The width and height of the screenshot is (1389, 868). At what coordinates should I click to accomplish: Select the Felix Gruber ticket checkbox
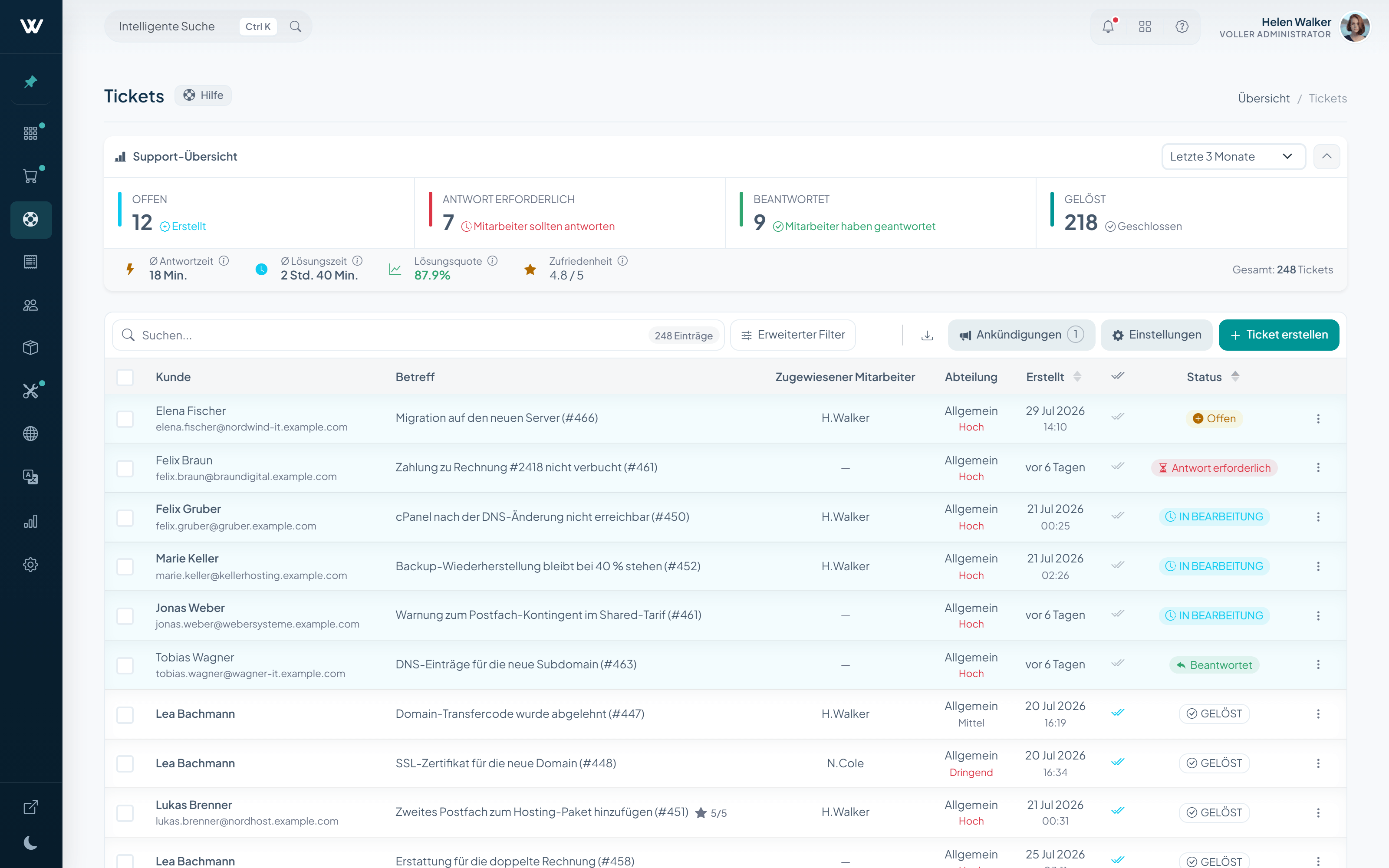(125, 517)
